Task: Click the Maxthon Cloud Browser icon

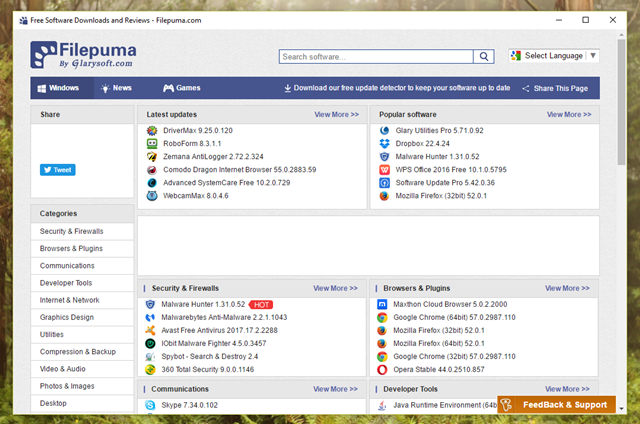Action: [382, 304]
